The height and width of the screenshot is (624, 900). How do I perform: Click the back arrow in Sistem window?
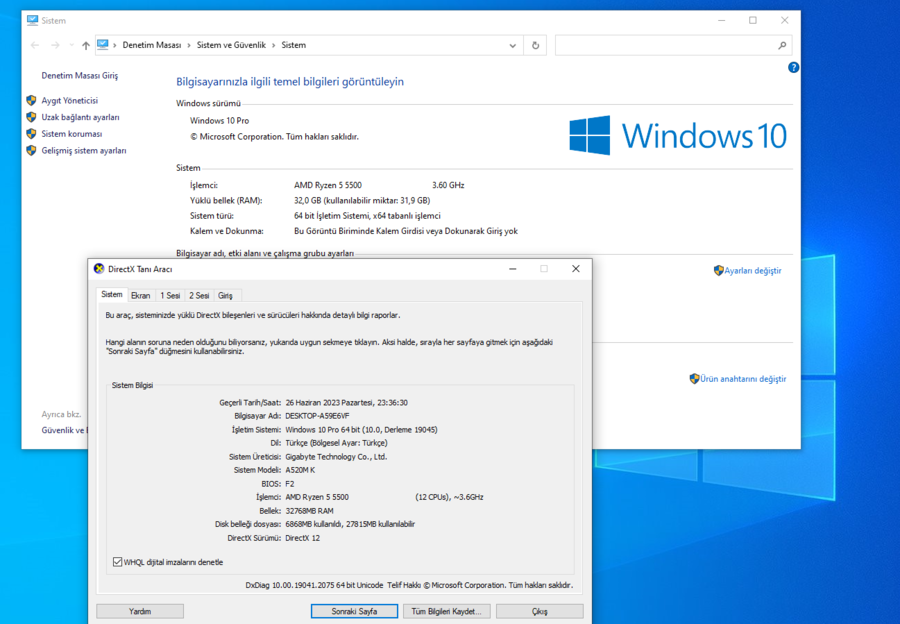(35, 45)
